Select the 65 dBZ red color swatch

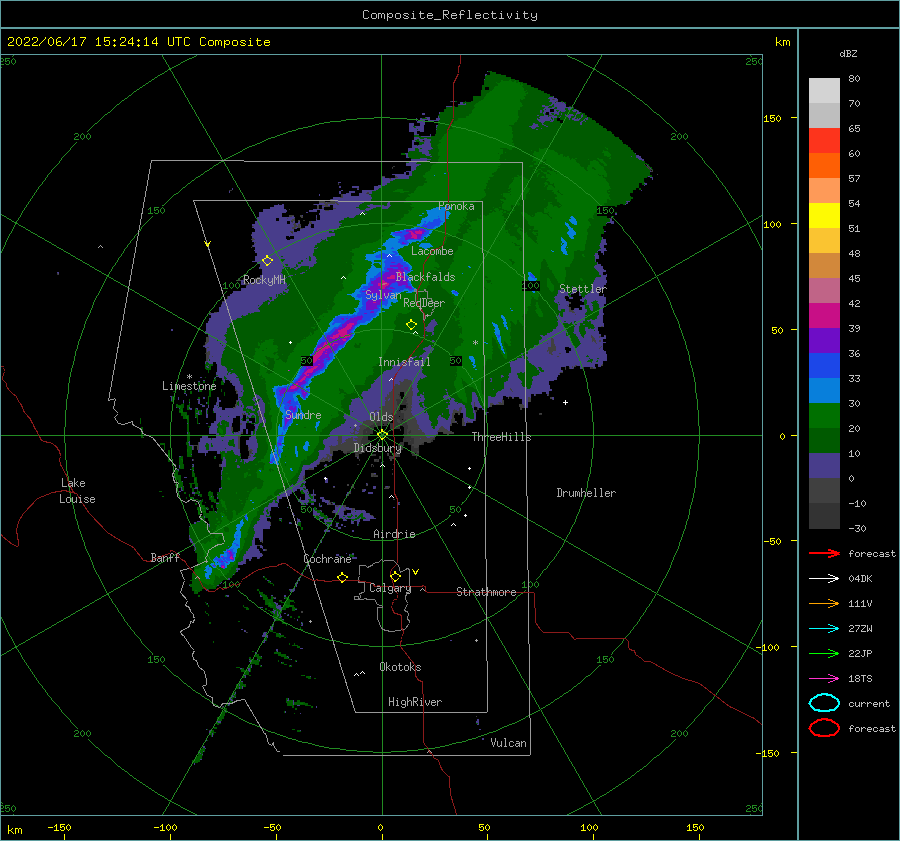[x=824, y=140]
